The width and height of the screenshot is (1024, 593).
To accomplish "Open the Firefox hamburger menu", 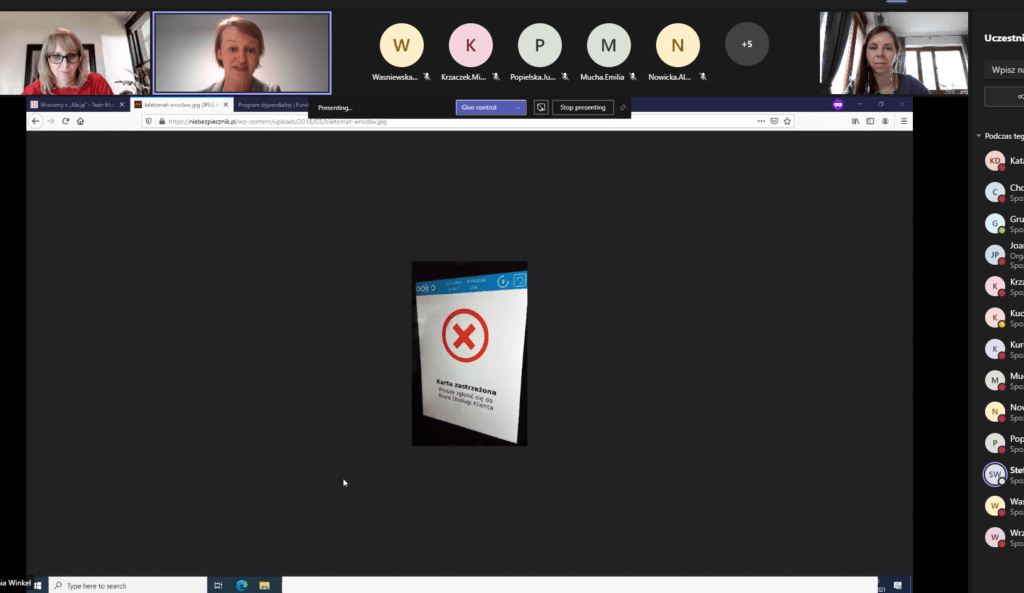I will 904,121.
